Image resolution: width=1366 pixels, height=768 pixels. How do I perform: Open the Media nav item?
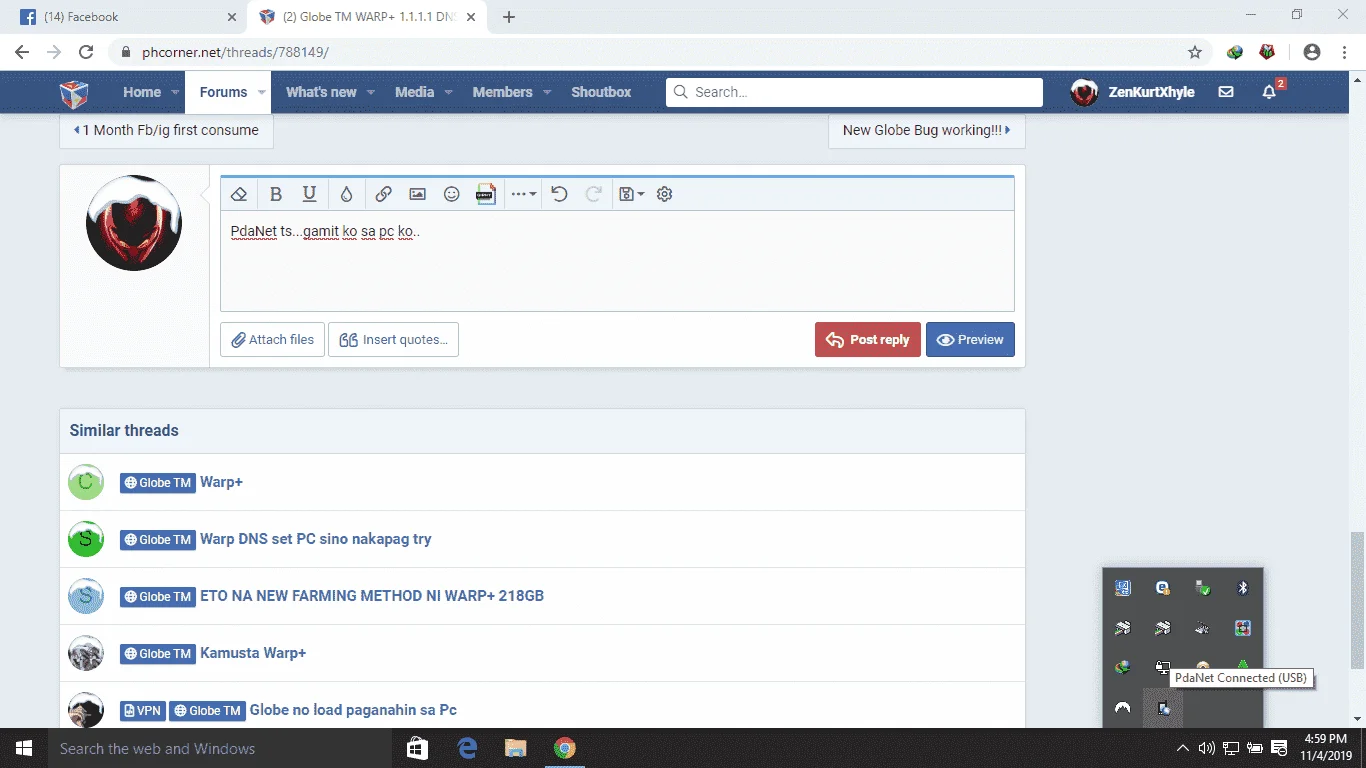coord(414,92)
